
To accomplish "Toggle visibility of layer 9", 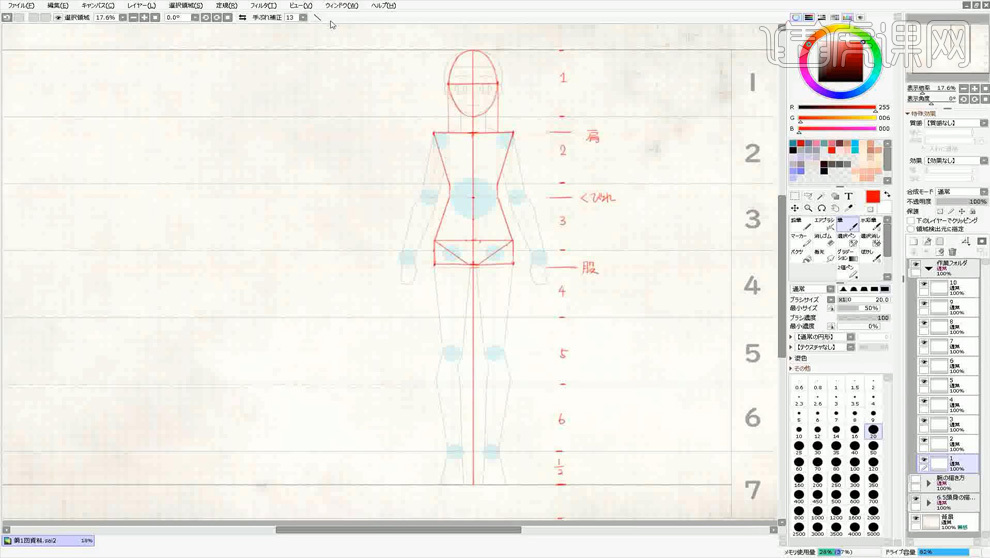I will pyautogui.click(x=924, y=304).
